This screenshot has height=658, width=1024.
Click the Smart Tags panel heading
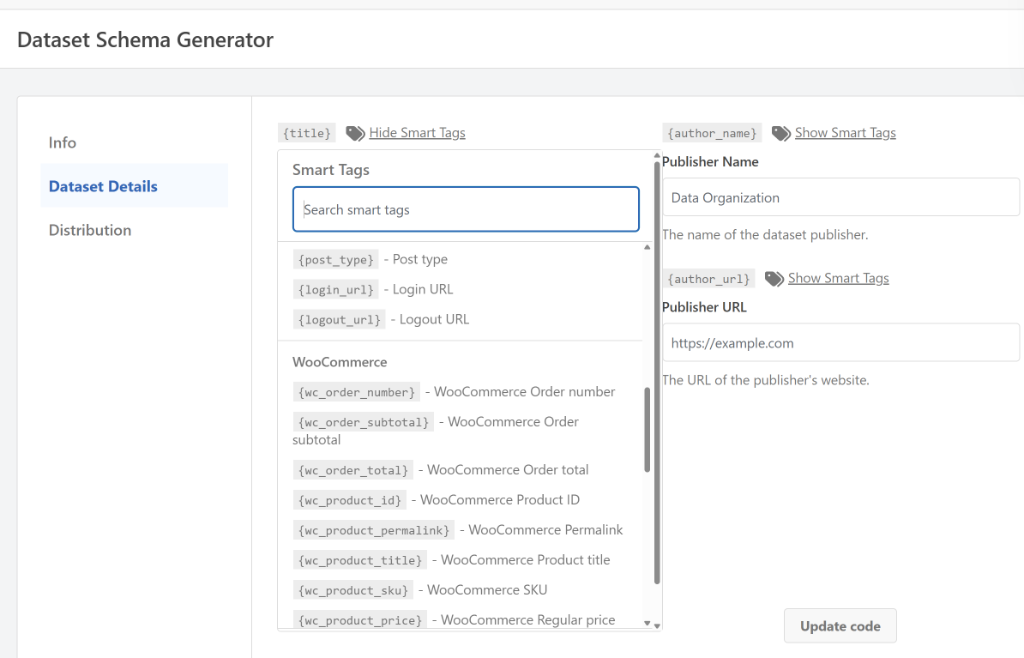pyautogui.click(x=330, y=170)
